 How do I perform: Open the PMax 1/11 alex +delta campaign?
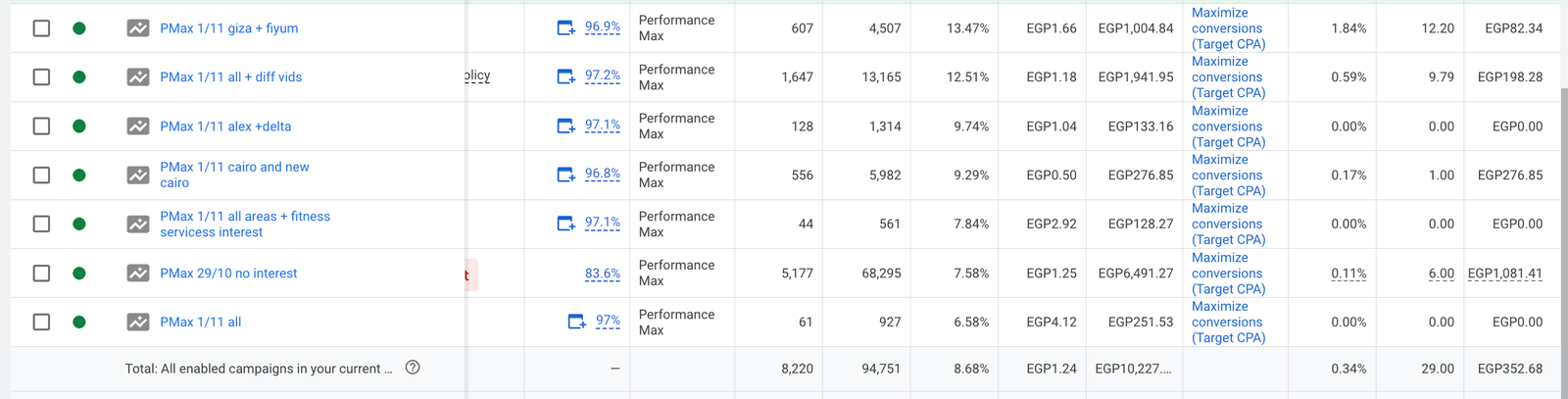[225, 126]
